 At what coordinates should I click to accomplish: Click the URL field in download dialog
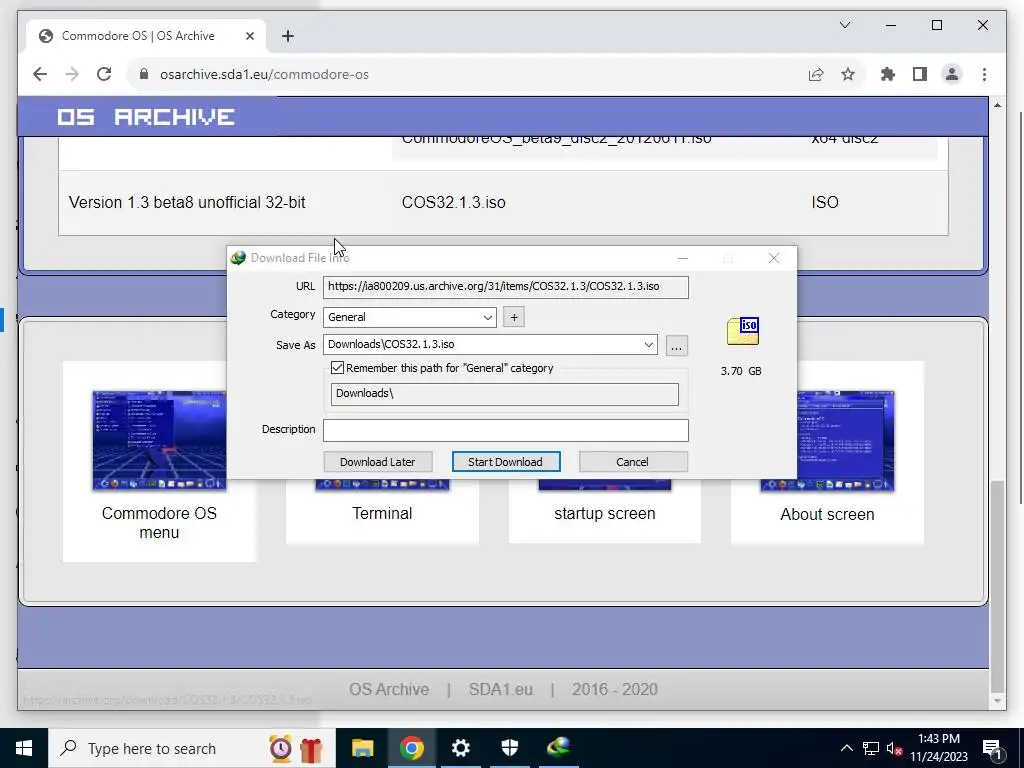505,287
